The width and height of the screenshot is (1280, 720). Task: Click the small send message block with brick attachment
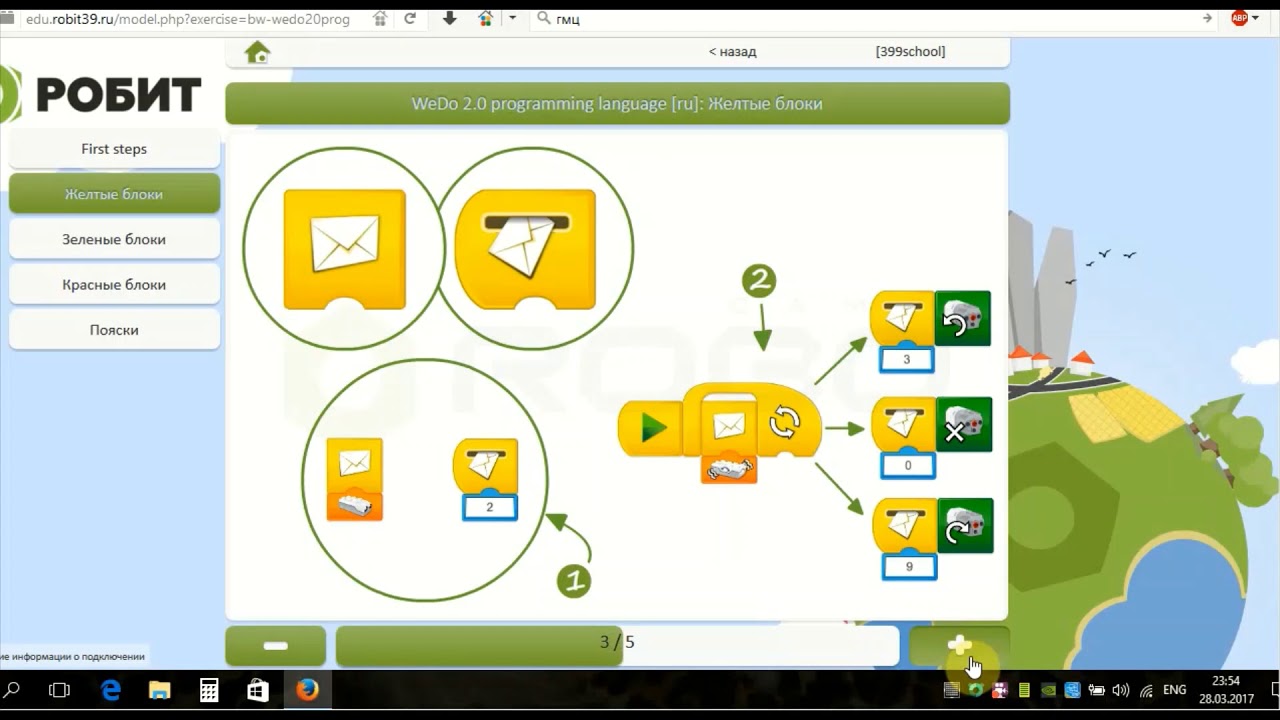coord(355,479)
